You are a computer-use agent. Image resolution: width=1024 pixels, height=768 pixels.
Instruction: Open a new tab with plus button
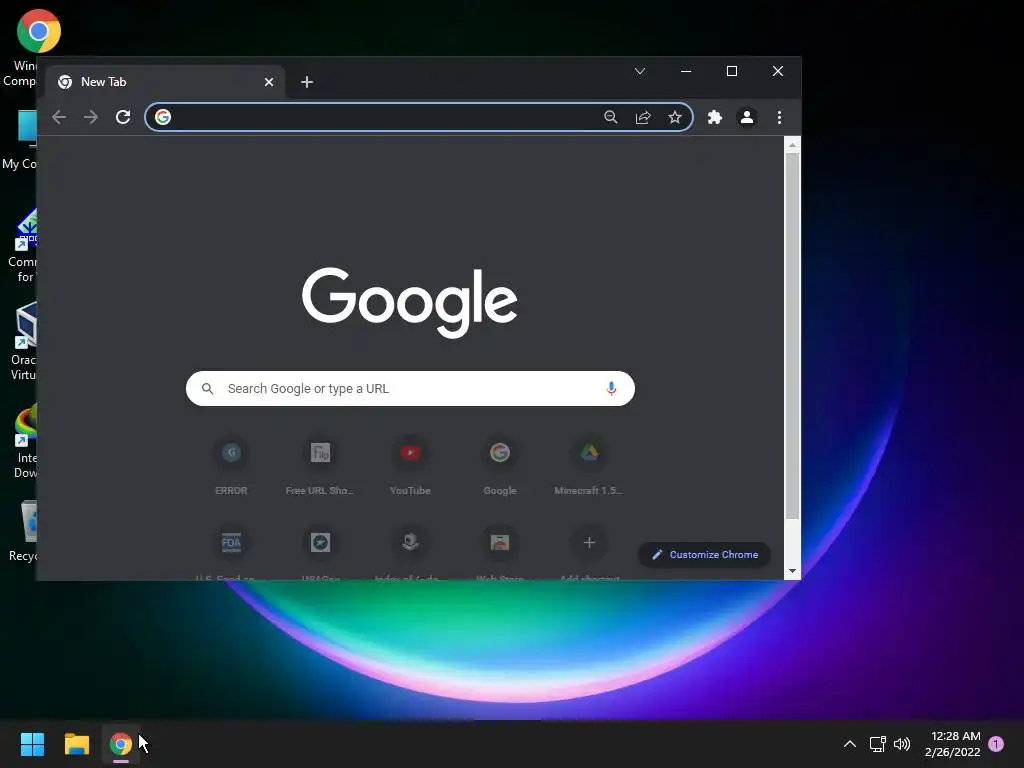pos(307,82)
